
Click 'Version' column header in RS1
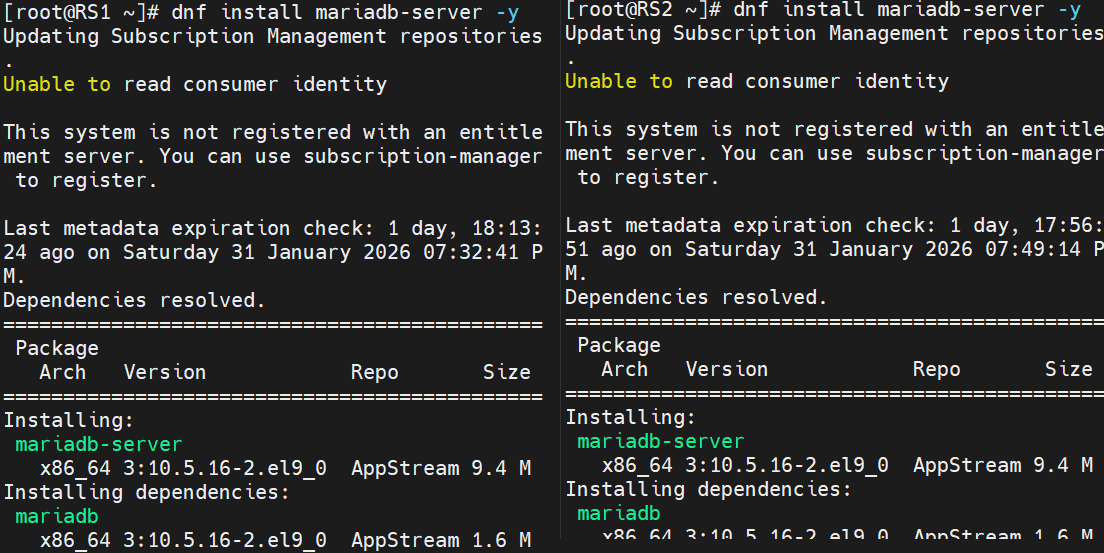165,371
